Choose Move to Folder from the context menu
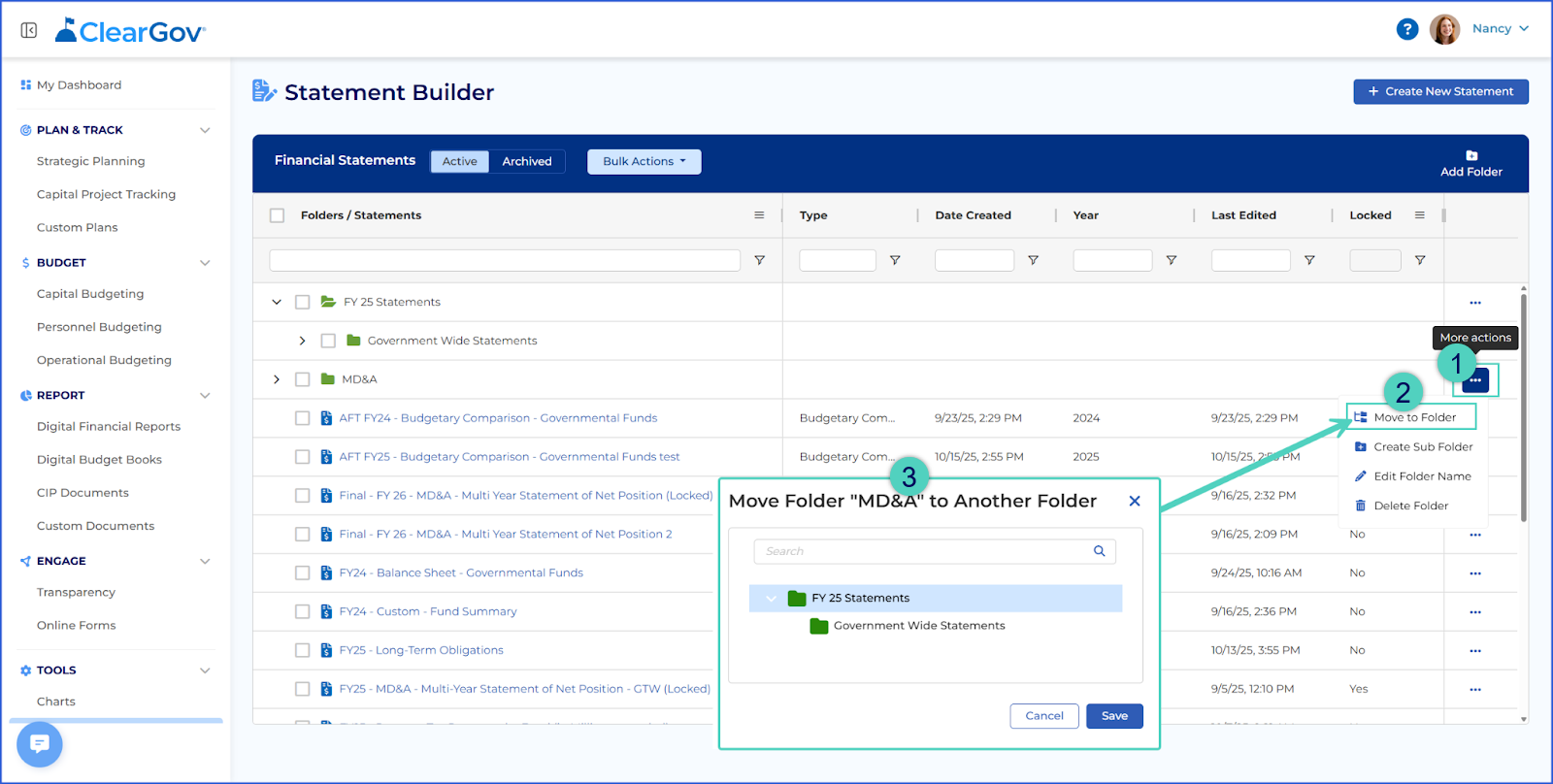The width and height of the screenshot is (1553, 784). point(1414,417)
